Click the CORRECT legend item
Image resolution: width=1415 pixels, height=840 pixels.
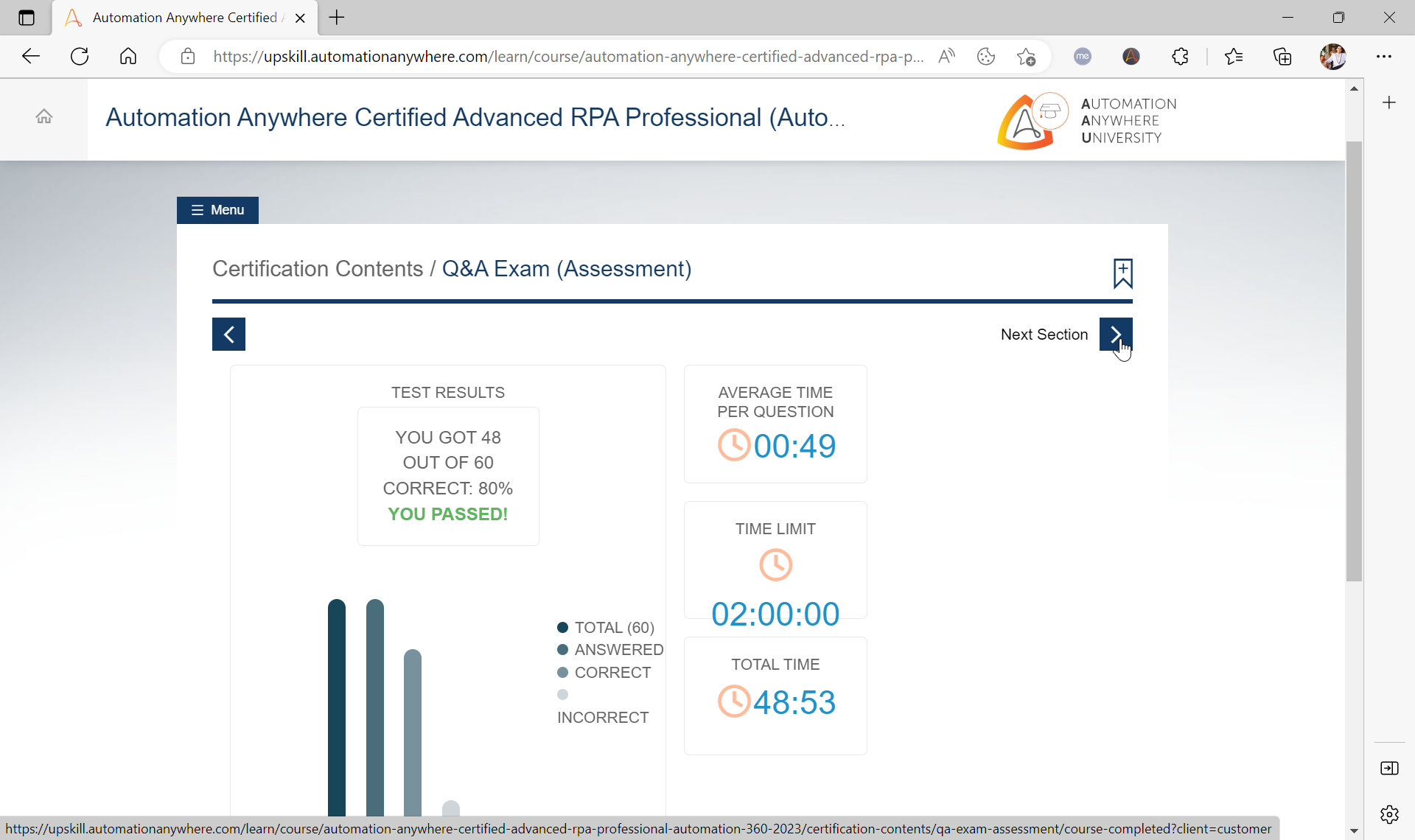tap(604, 673)
